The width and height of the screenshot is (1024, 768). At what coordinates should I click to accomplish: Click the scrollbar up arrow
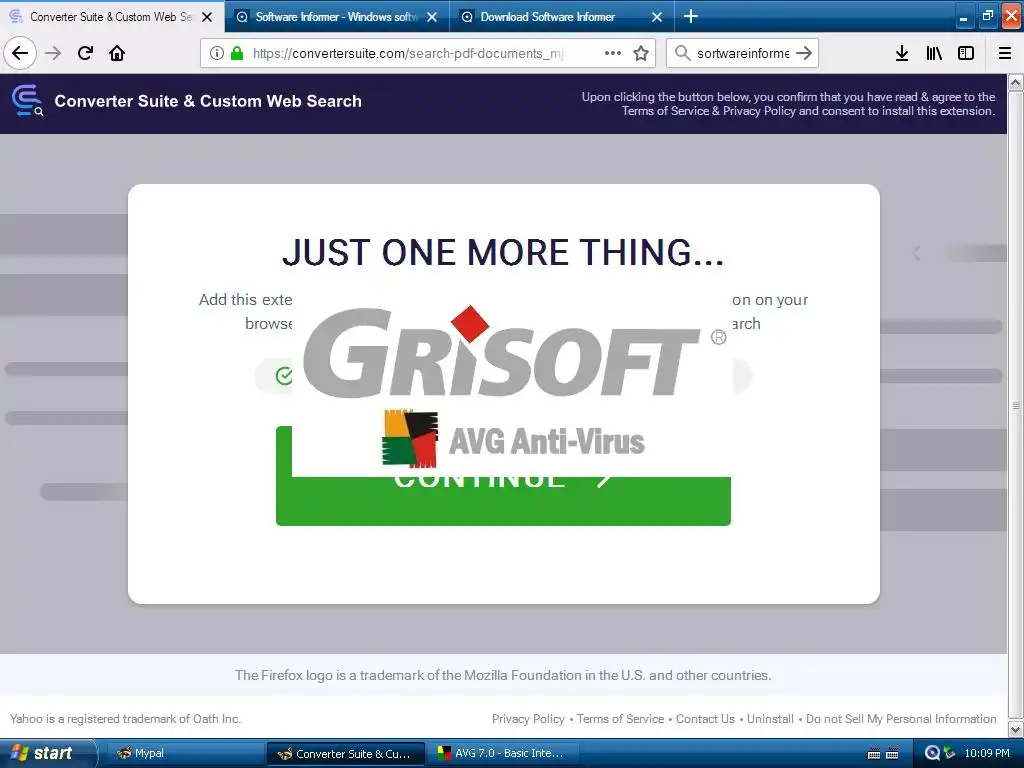pos(1016,82)
